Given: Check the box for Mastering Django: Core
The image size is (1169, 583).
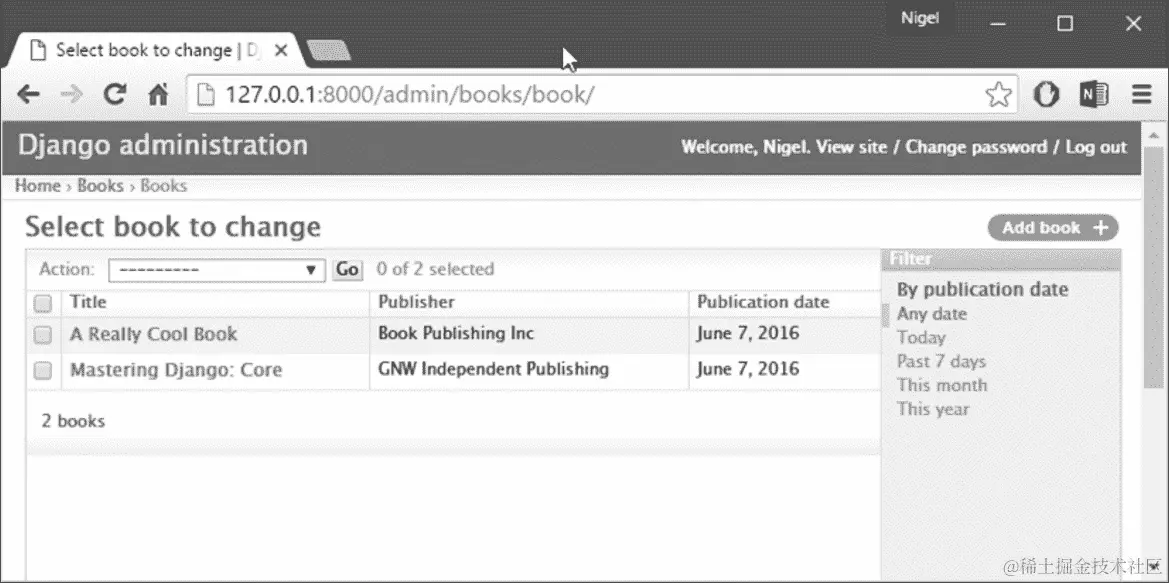Looking at the screenshot, I should tap(42, 370).
